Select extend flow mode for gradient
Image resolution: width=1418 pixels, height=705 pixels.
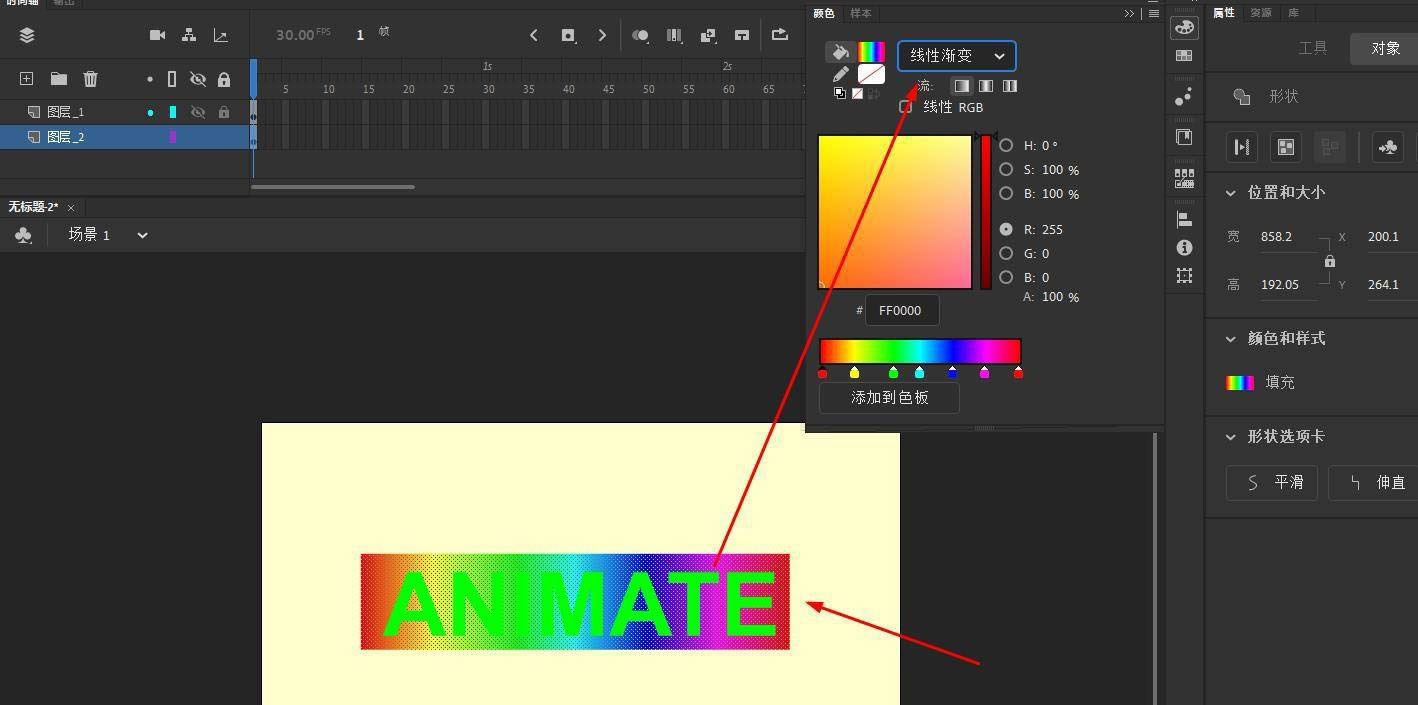pyautogui.click(x=961, y=86)
